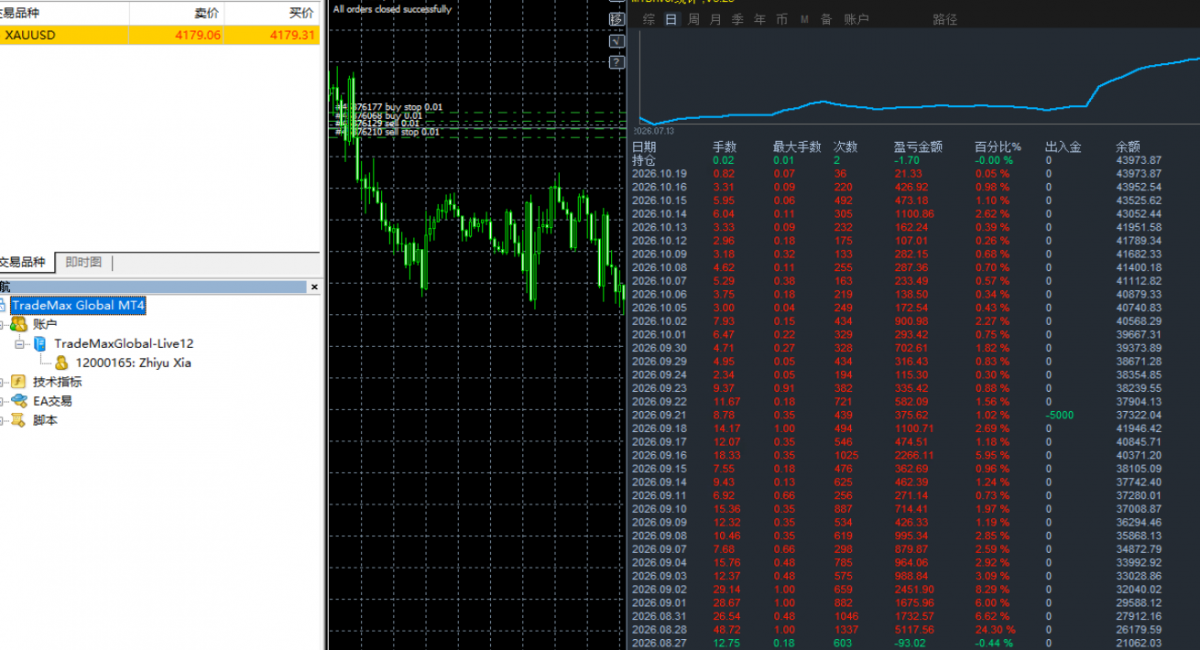Image resolution: width=1200 pixels, height=650 pixels.
Task: Select the 年 yearly statistics tab
Action: click(760, 19)
